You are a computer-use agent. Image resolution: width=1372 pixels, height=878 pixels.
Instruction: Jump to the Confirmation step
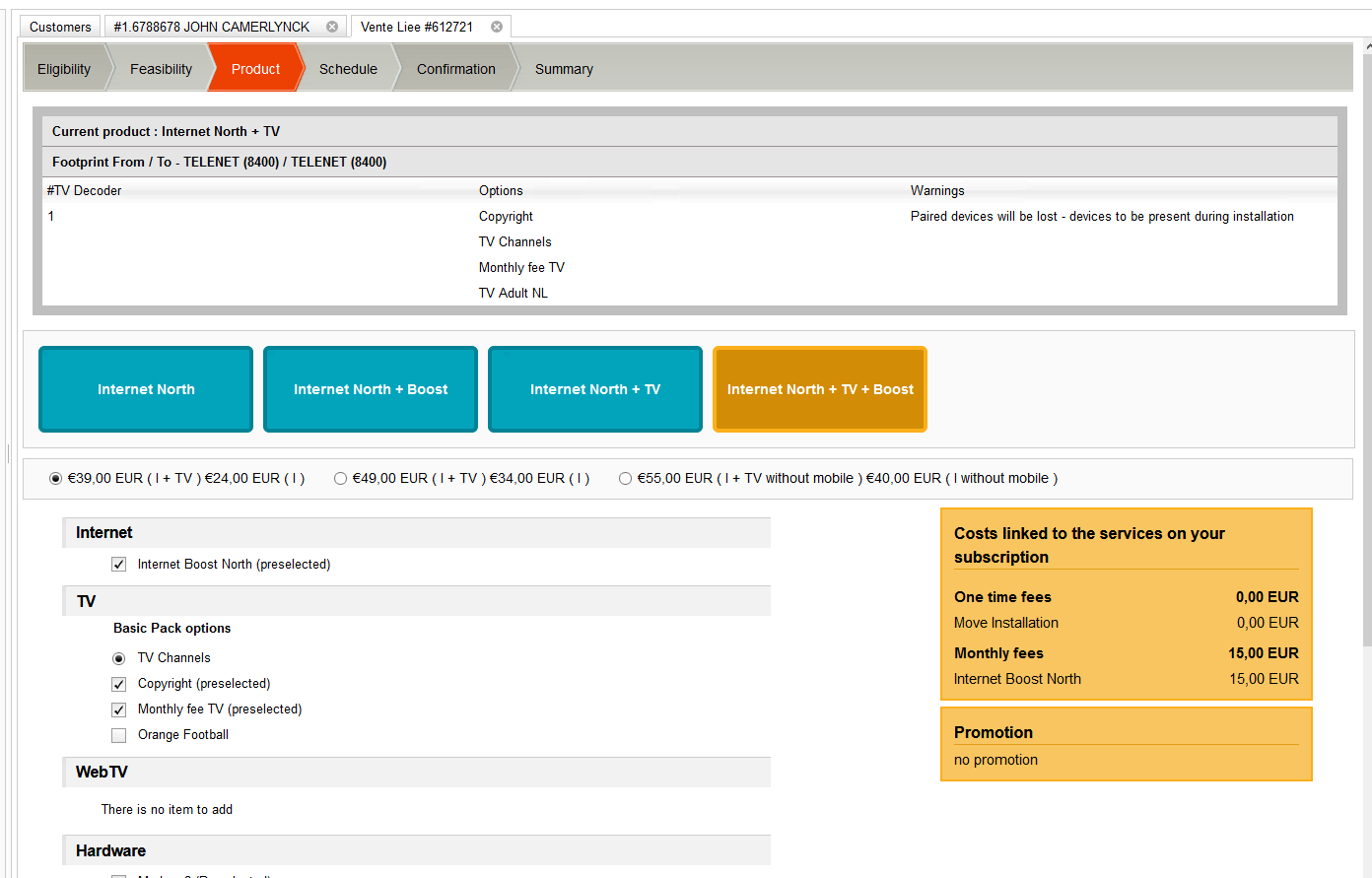click(455, 69)
